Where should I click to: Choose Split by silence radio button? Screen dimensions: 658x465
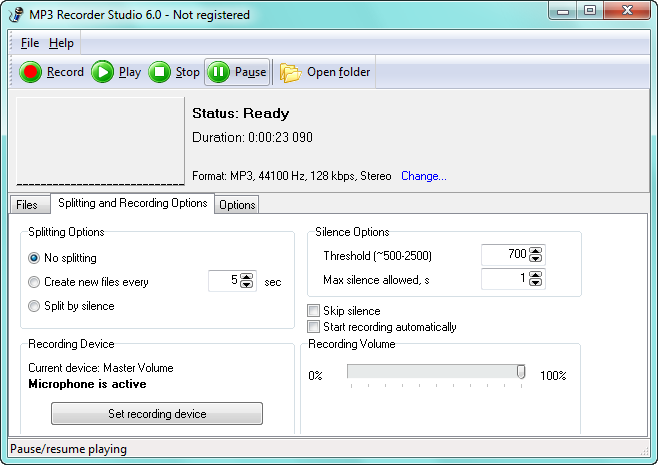click(34, 306)
